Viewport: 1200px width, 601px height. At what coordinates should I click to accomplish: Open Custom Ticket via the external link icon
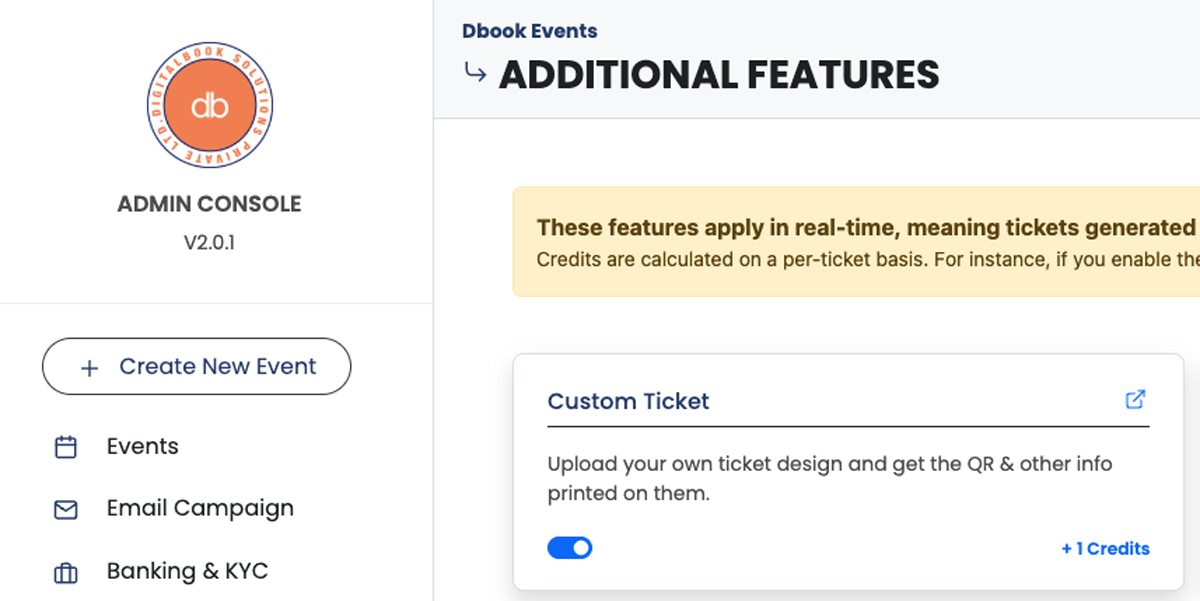click(x=1135, y=399)
